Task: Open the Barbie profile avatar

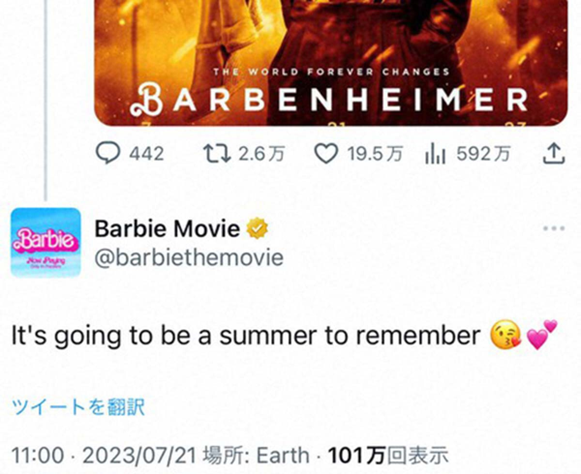Action: (x=46, y=243)
